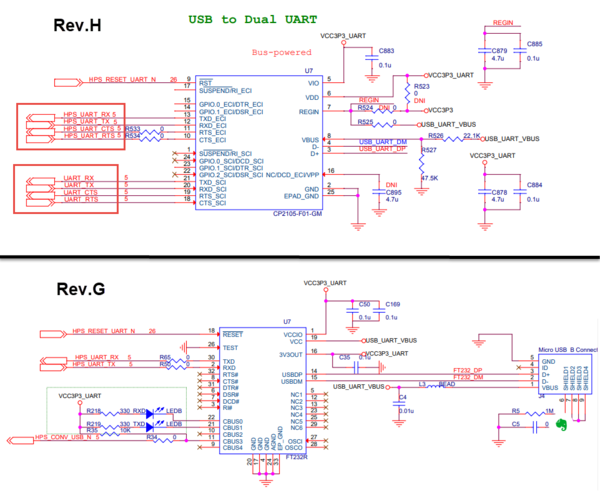Click the "CTS_SCI" pin name
Screen dimensions: 600x491
pyautogui.click(x=212, y=203)
